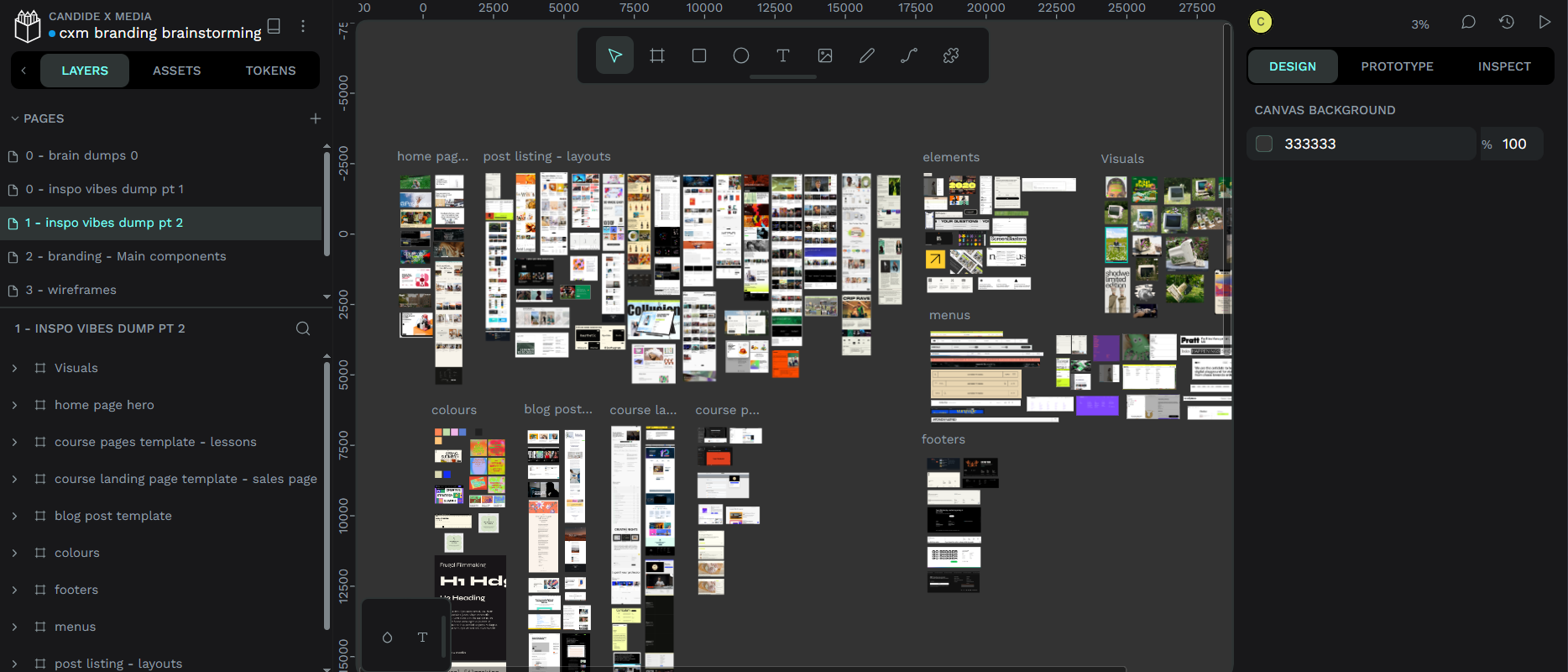Collapse the Pages section chevron
The width and height of the screenshot is (1568, 672).
[15, 118]
